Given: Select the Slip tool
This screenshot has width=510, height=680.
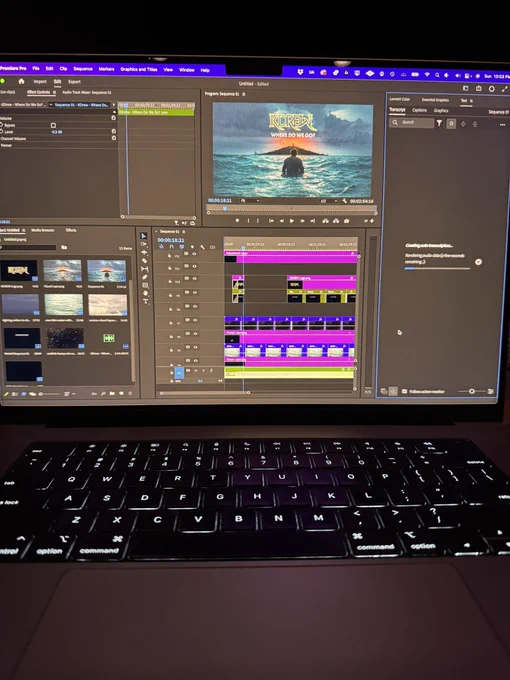Looking at the screenshot, I should [x=145, y=269].
